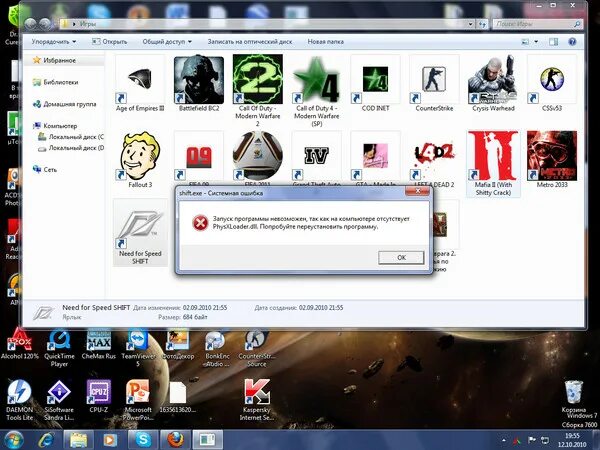Click Новая папка in toolbar

point(325,41)
